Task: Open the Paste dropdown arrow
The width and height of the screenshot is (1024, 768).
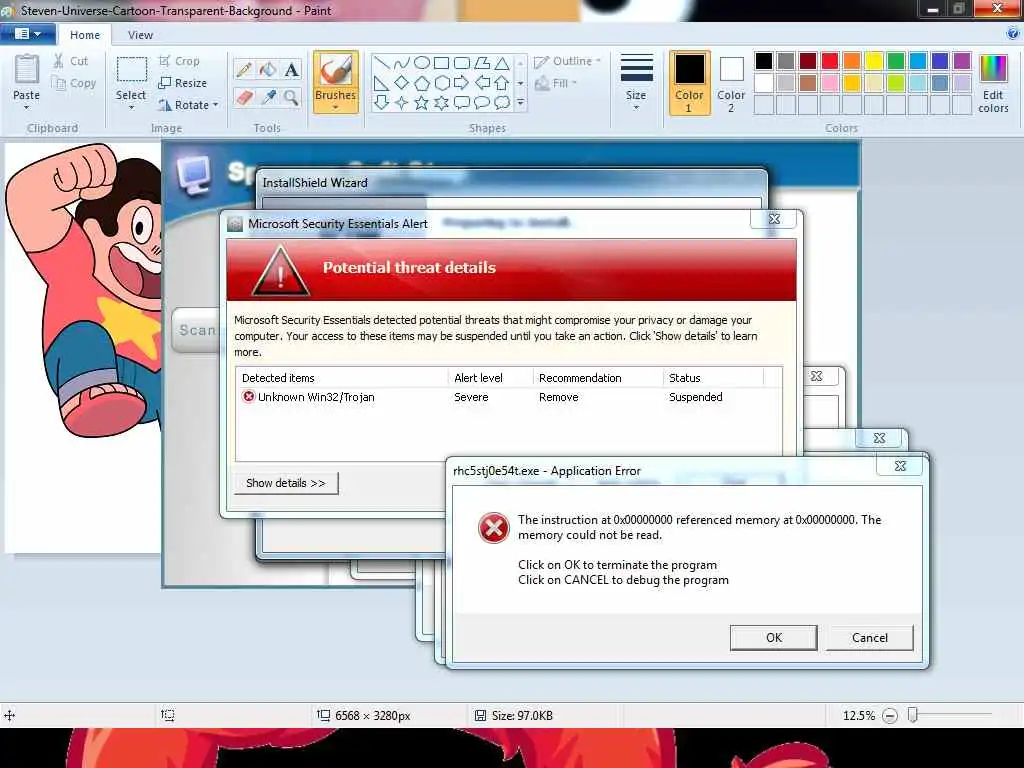Action: click(x=26, y=108)
